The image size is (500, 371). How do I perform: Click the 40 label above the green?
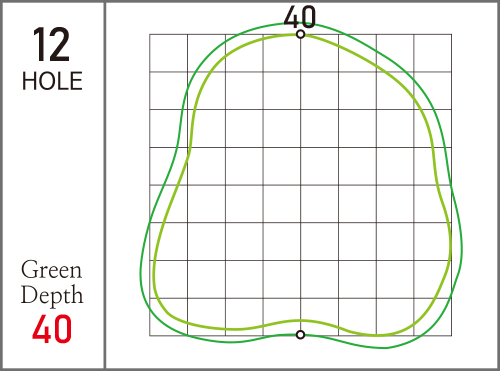click(x=300, y=17)
